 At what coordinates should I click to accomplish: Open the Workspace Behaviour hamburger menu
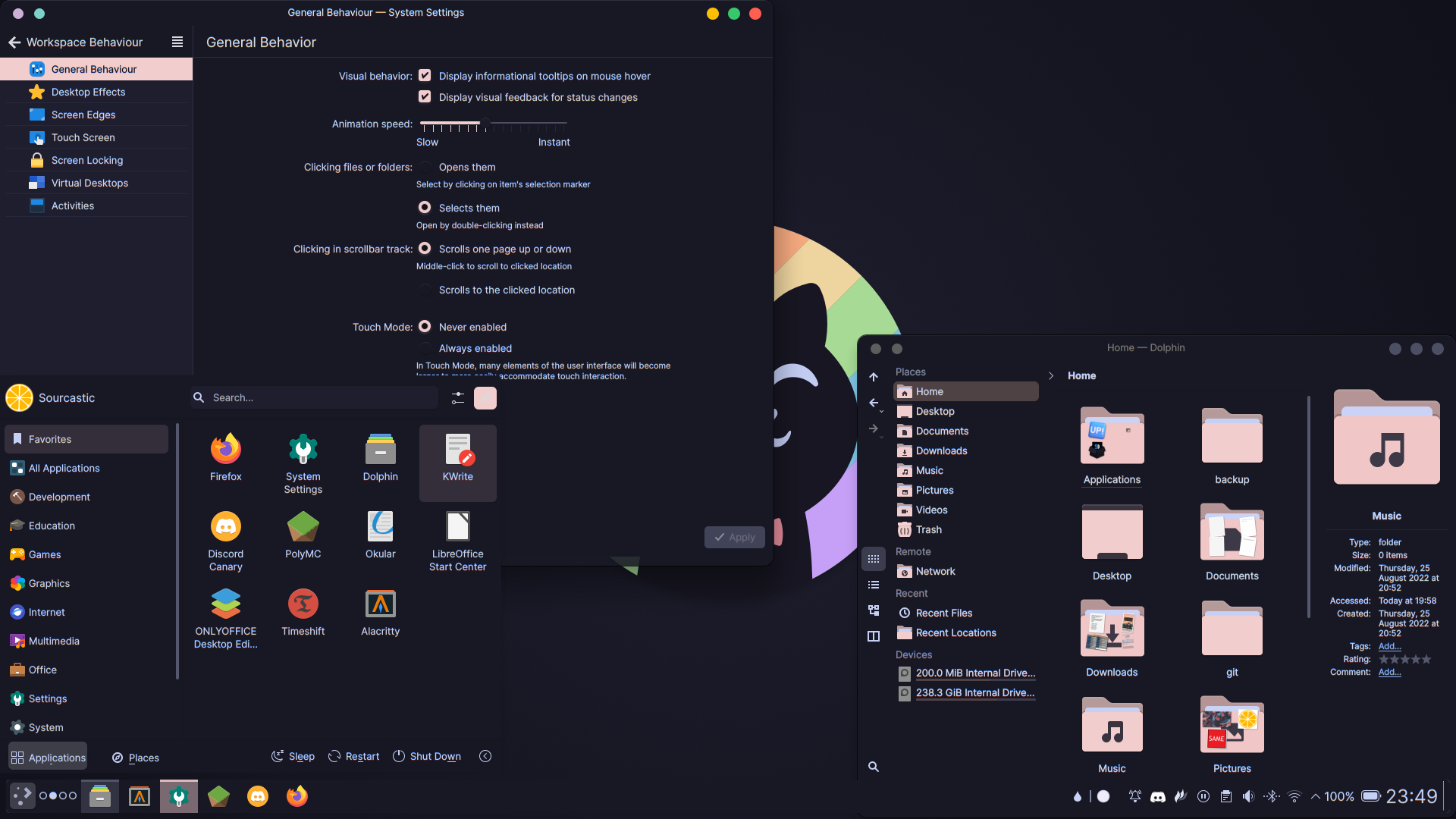(177, 42)
